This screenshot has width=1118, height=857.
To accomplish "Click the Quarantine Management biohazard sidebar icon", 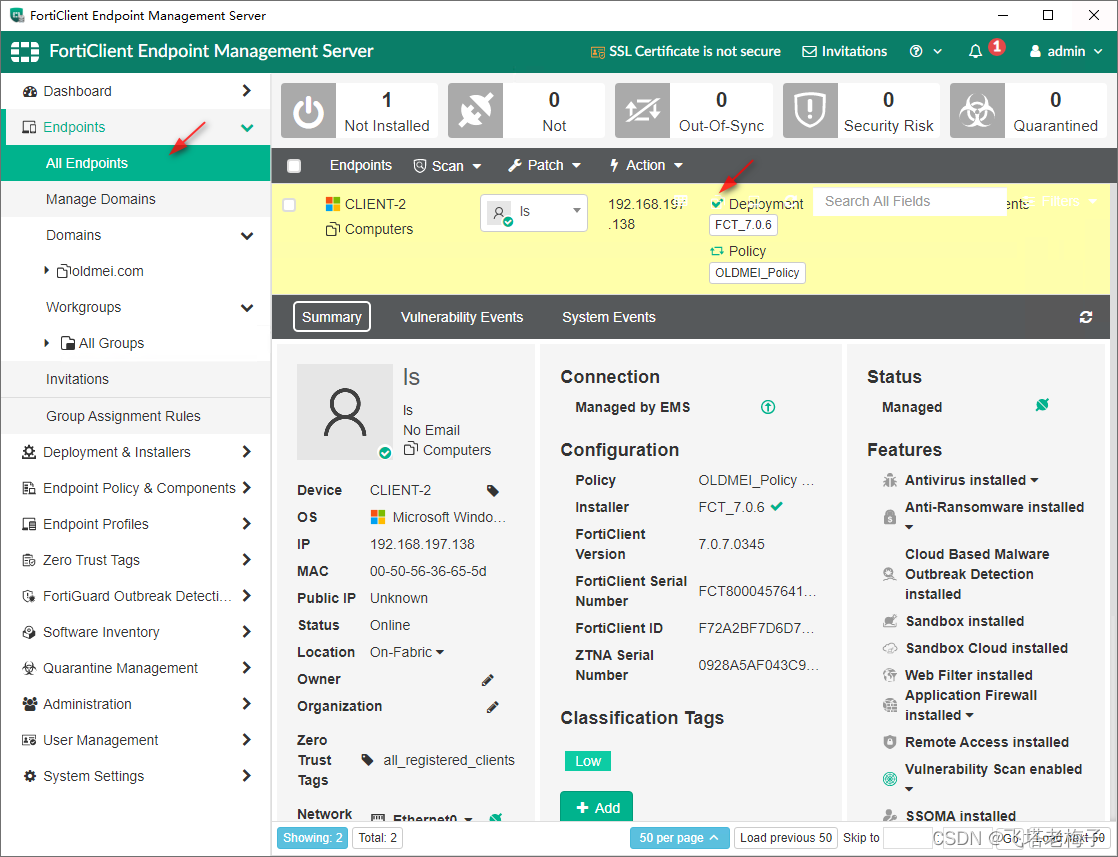I will (x=29, y=668).
